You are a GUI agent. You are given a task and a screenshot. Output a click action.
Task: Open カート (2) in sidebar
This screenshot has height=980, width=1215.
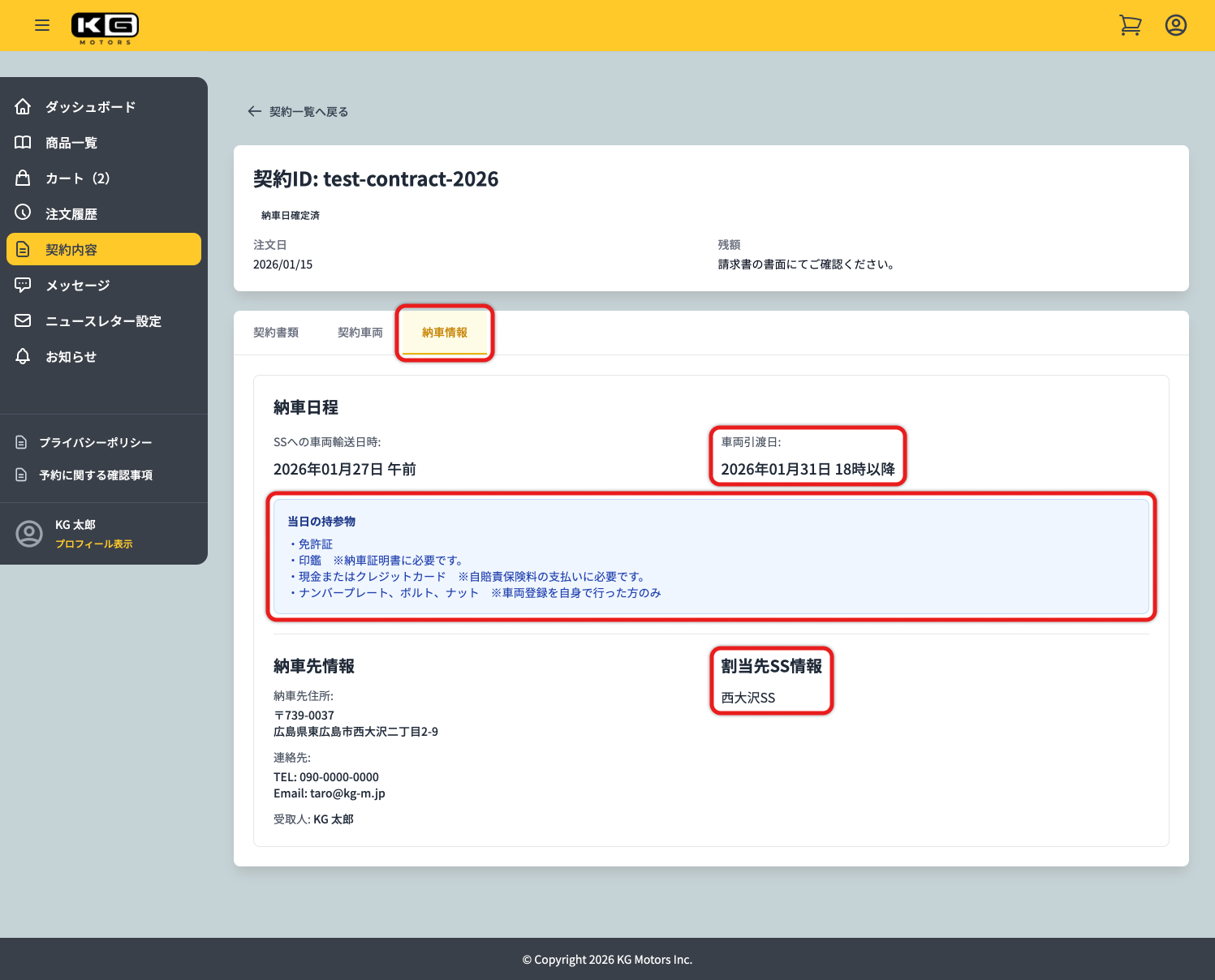pos(78,178)
